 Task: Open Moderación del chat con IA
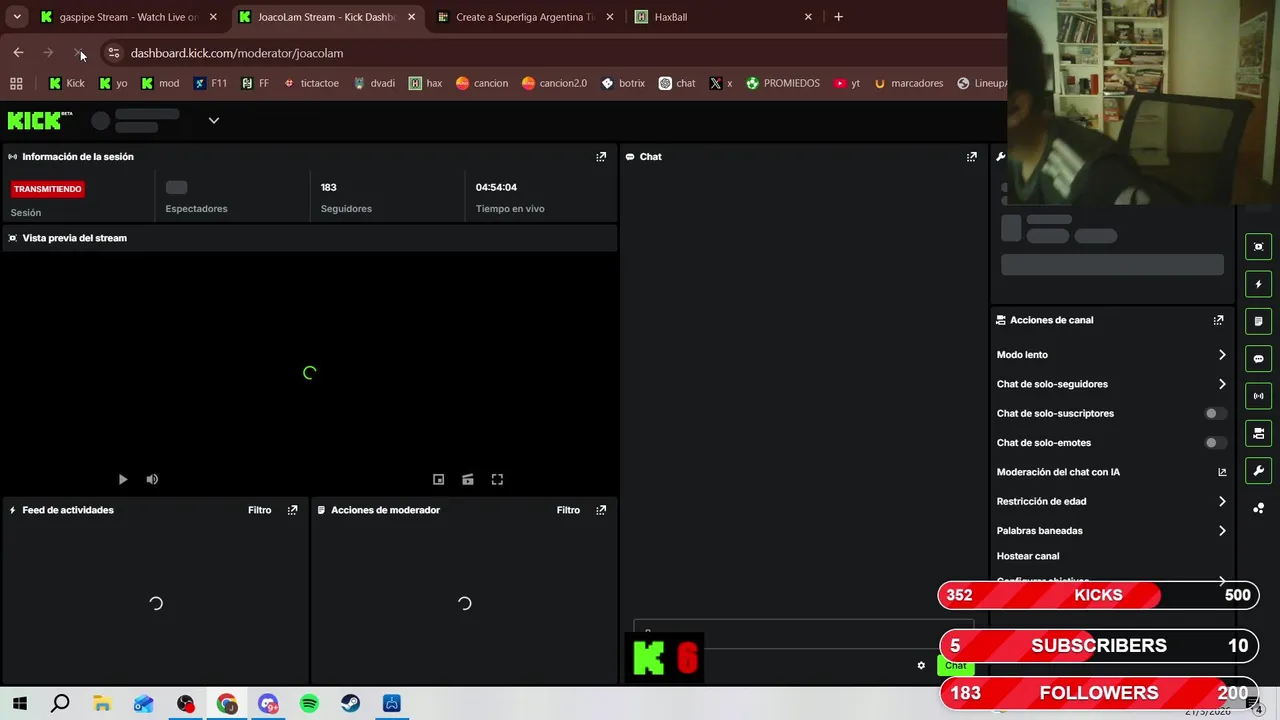click(x=1111, y=472)
